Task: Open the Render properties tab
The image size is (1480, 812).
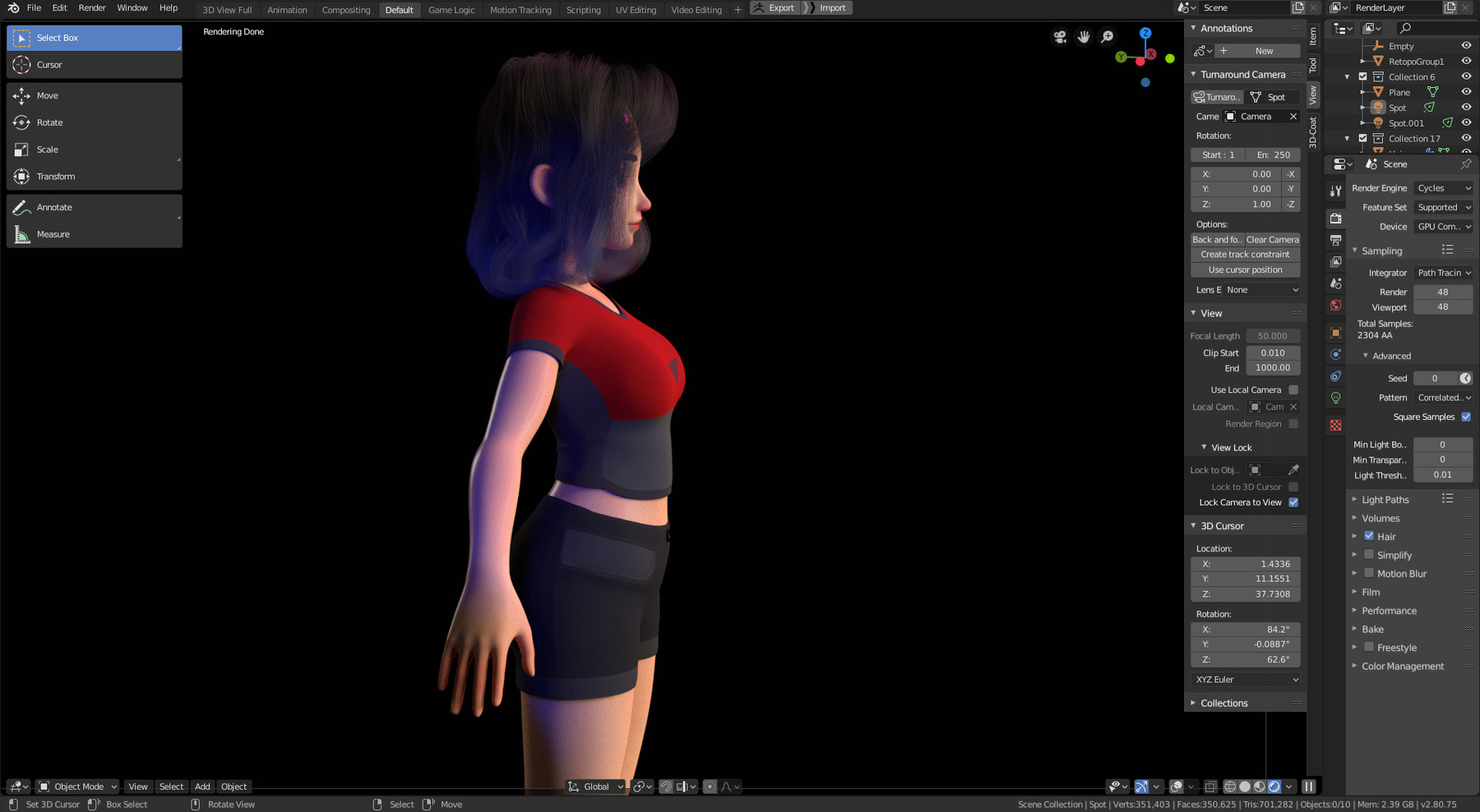Action: [1335, 219]
